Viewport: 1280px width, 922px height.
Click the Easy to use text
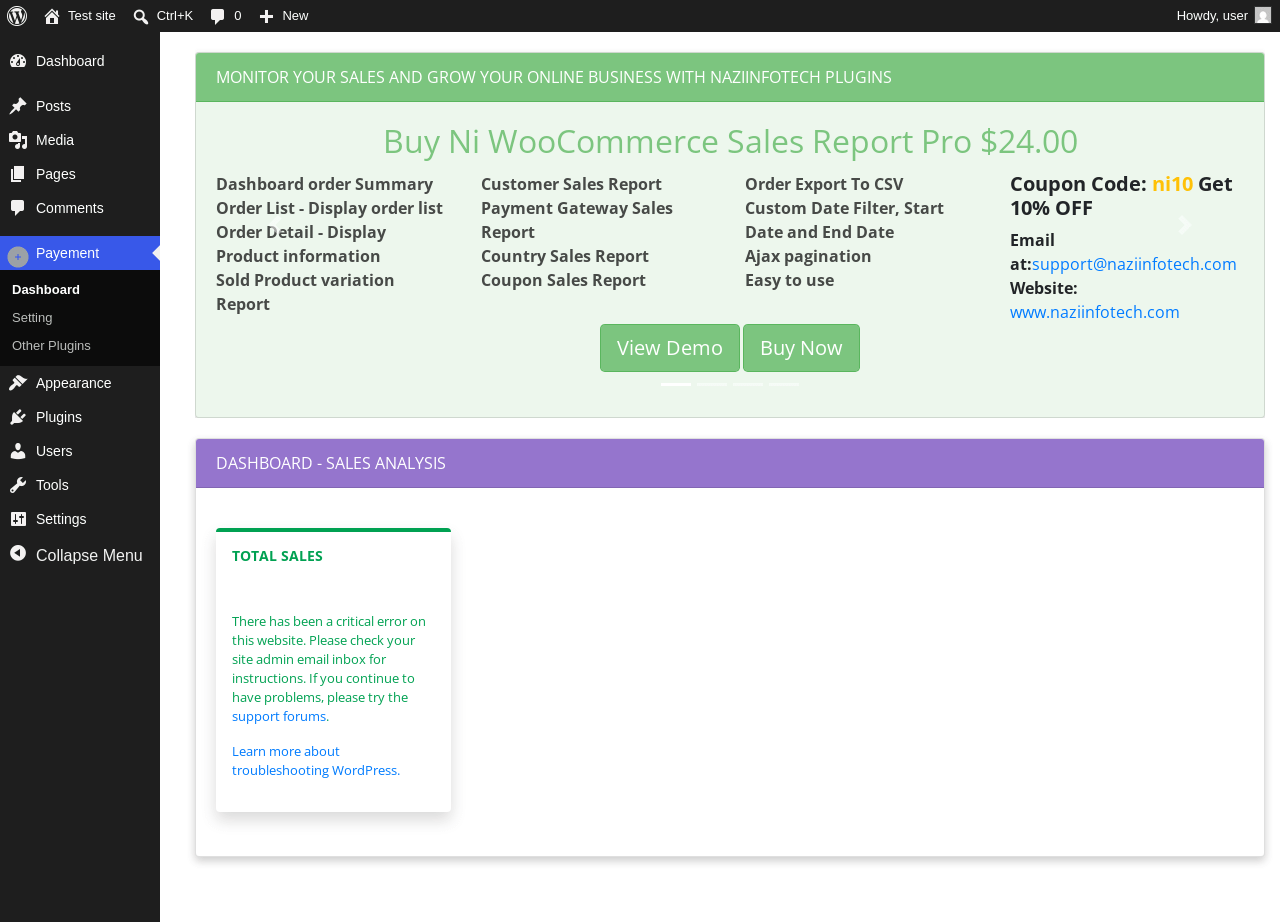(x=789, y=280)
